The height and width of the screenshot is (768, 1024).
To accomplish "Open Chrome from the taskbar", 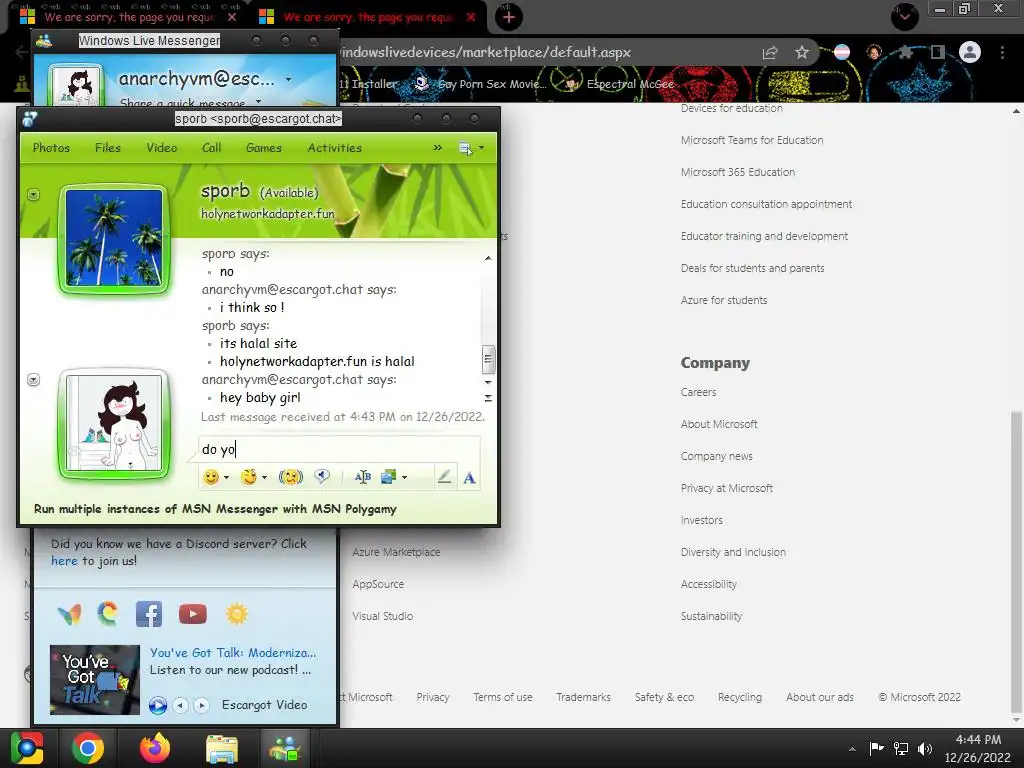I will point(88,748).
